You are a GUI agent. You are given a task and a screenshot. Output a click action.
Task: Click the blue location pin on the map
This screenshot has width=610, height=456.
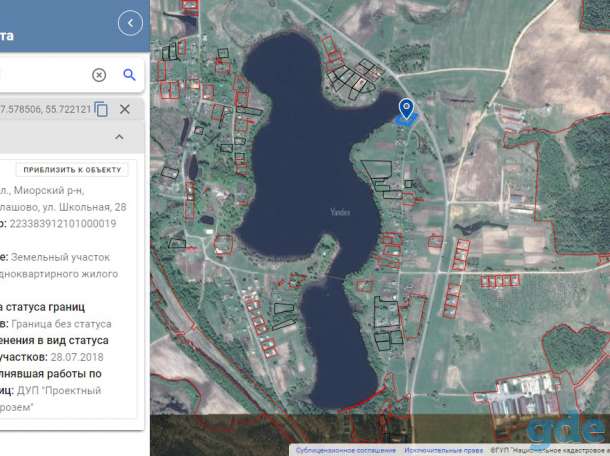pos(406,109)
